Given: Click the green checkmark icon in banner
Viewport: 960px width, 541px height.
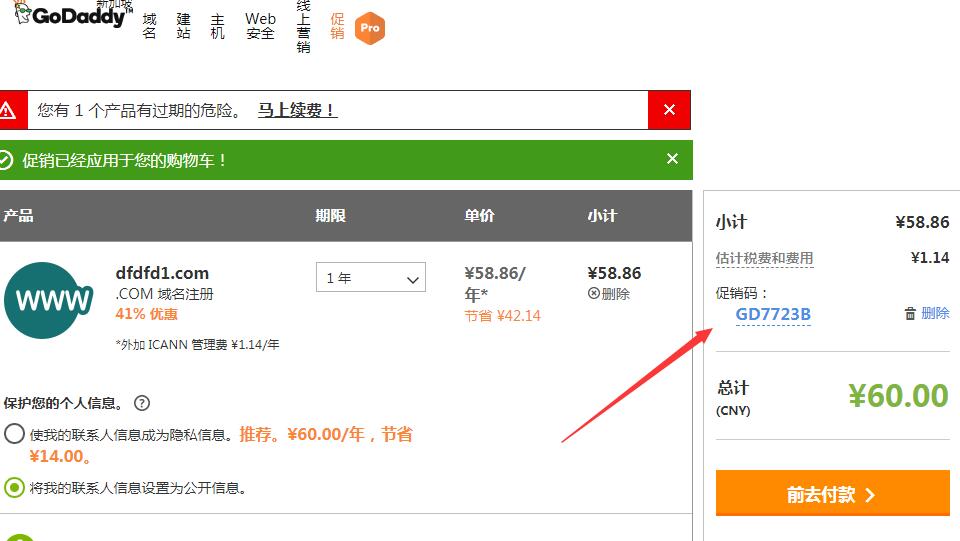Looking at the screenshot, I should tap(6, 160).
